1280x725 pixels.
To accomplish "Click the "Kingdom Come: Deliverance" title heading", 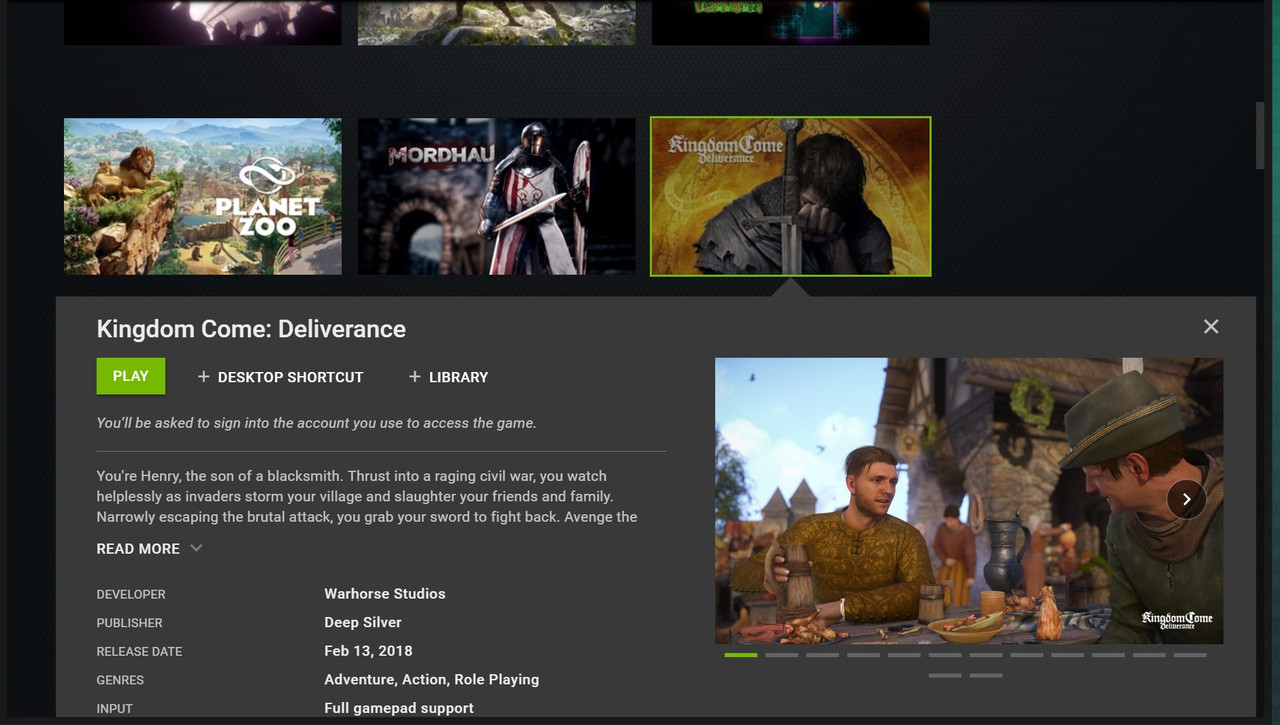I will click(251, 329).
